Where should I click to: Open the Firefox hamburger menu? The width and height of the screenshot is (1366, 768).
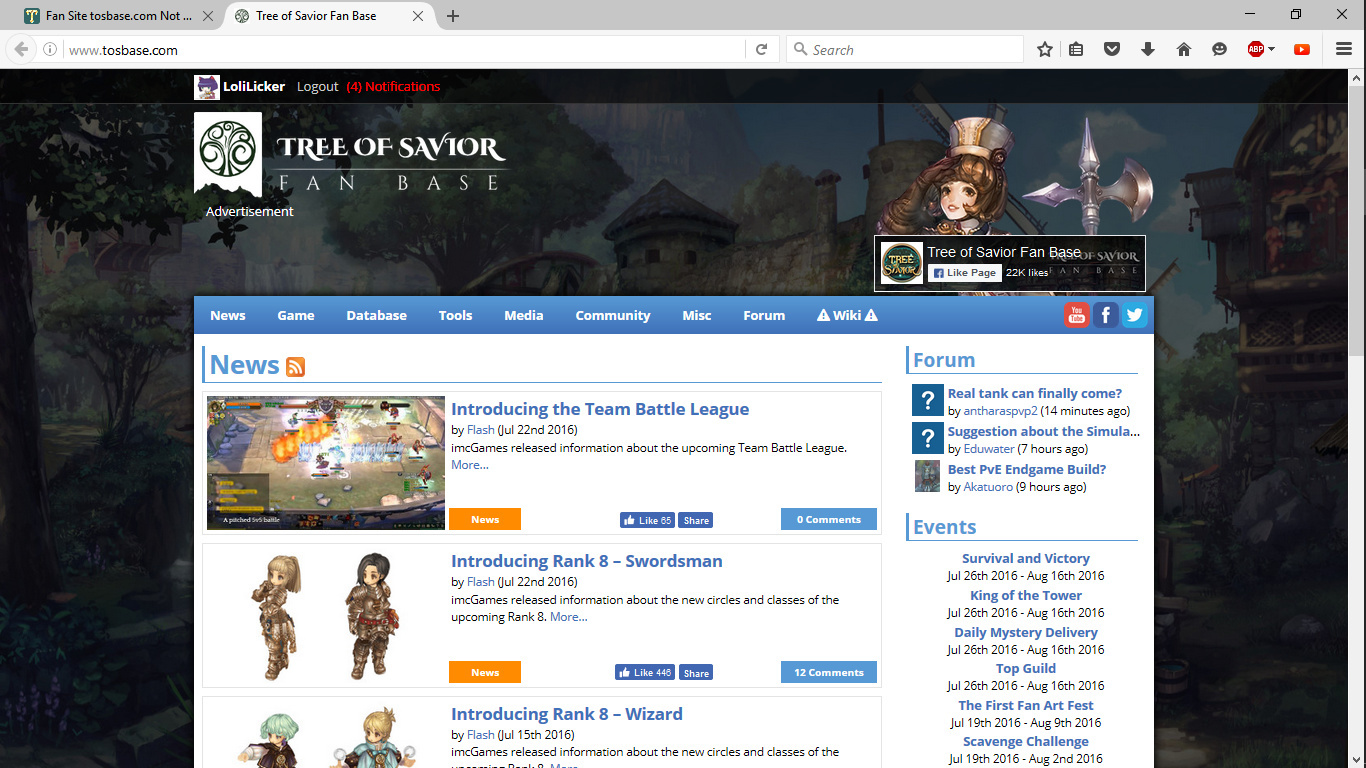1344,49
